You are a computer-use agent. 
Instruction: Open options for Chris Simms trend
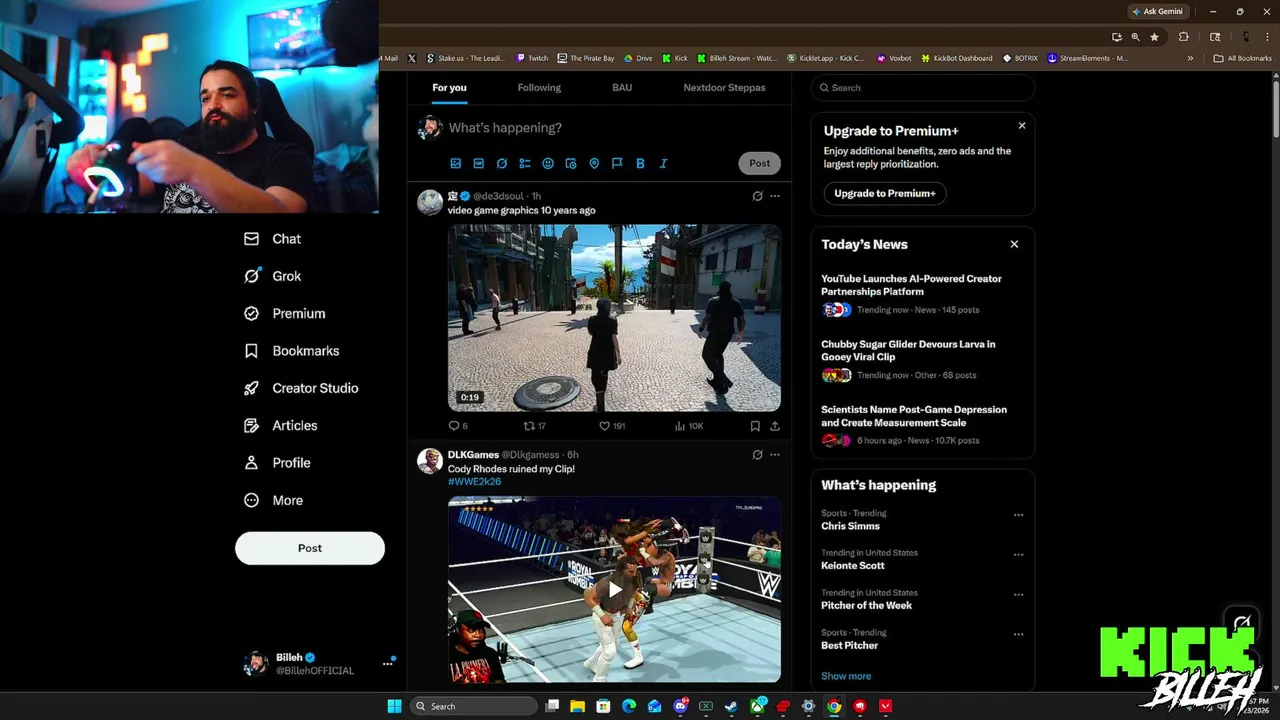tap(1018, 515)
